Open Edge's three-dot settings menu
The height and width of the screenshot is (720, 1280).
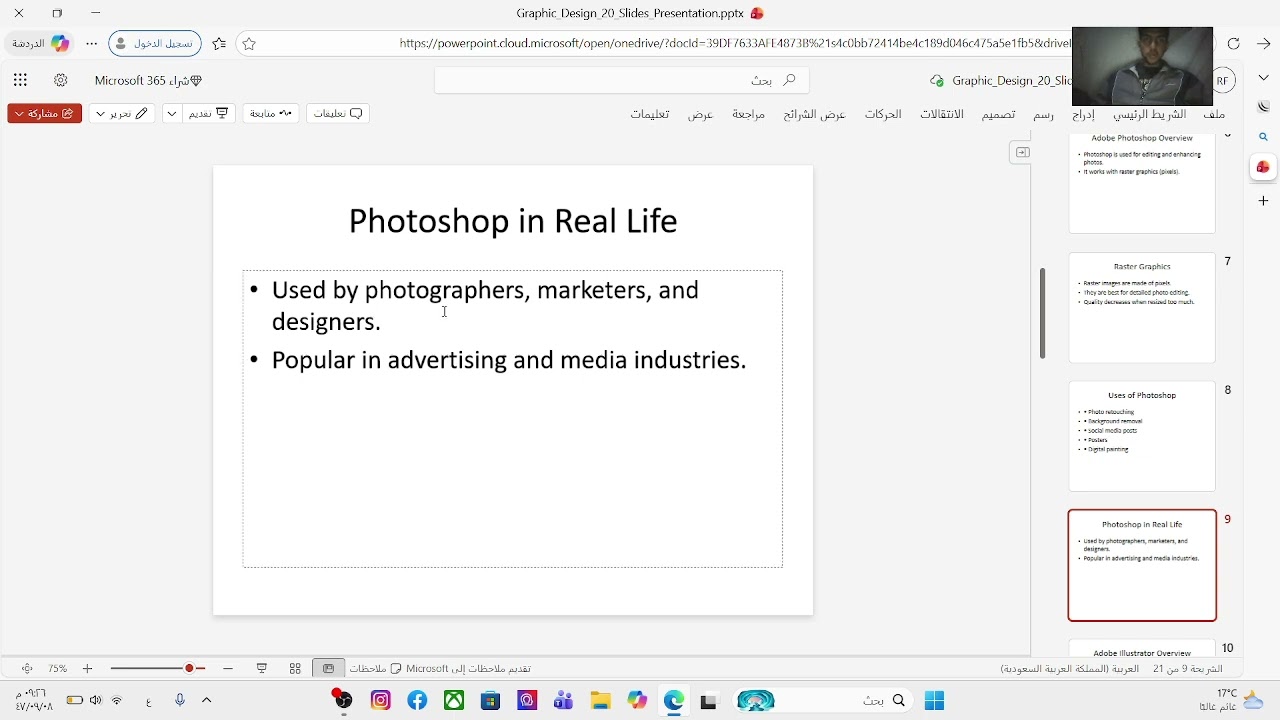point(92,44)
